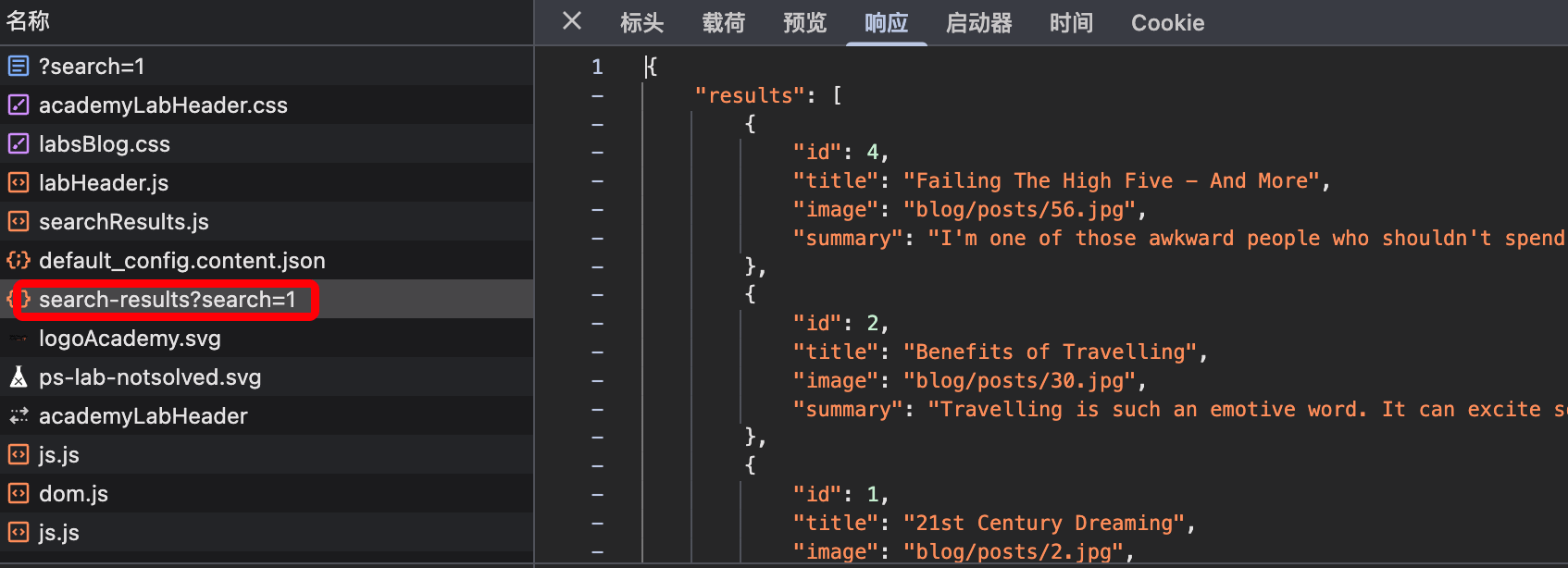
Task: Click line number 1 in the response gutter
Action: pyautogui.click(x=597, y=67)
